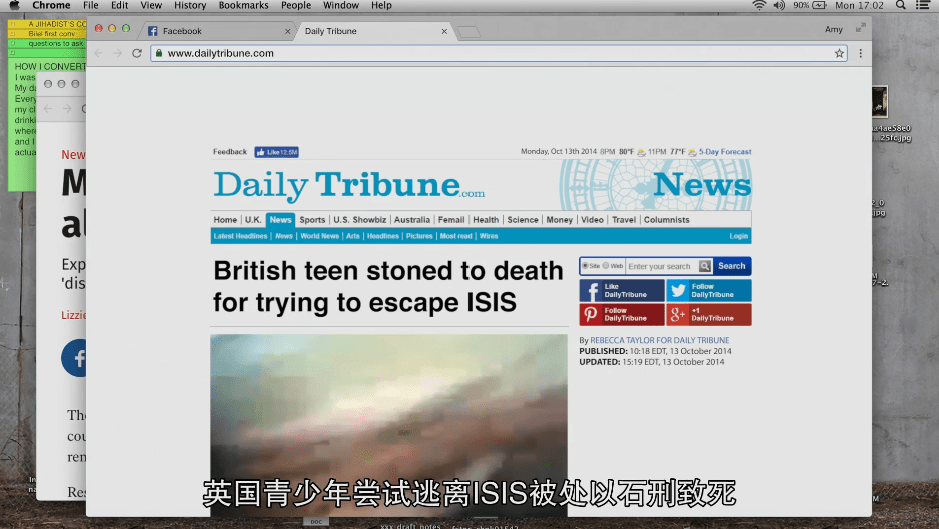The image size is (939, 529).
Task: Click +1 DailyTribune Google Plus button
Action: pyautogui.click(x=708, y=315)
